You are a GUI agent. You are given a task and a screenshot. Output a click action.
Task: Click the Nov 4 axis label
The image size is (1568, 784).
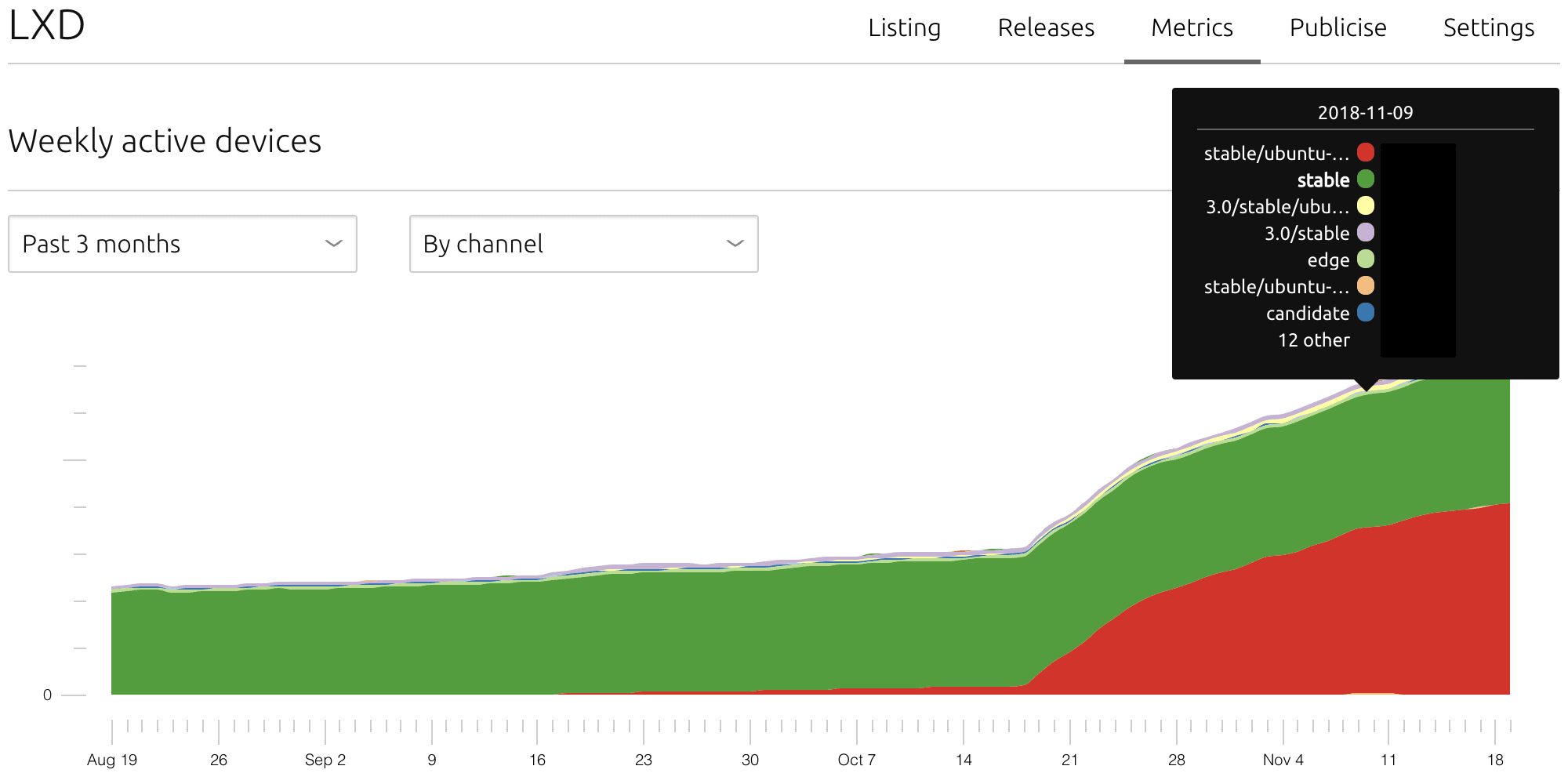tap(1283, 760)
